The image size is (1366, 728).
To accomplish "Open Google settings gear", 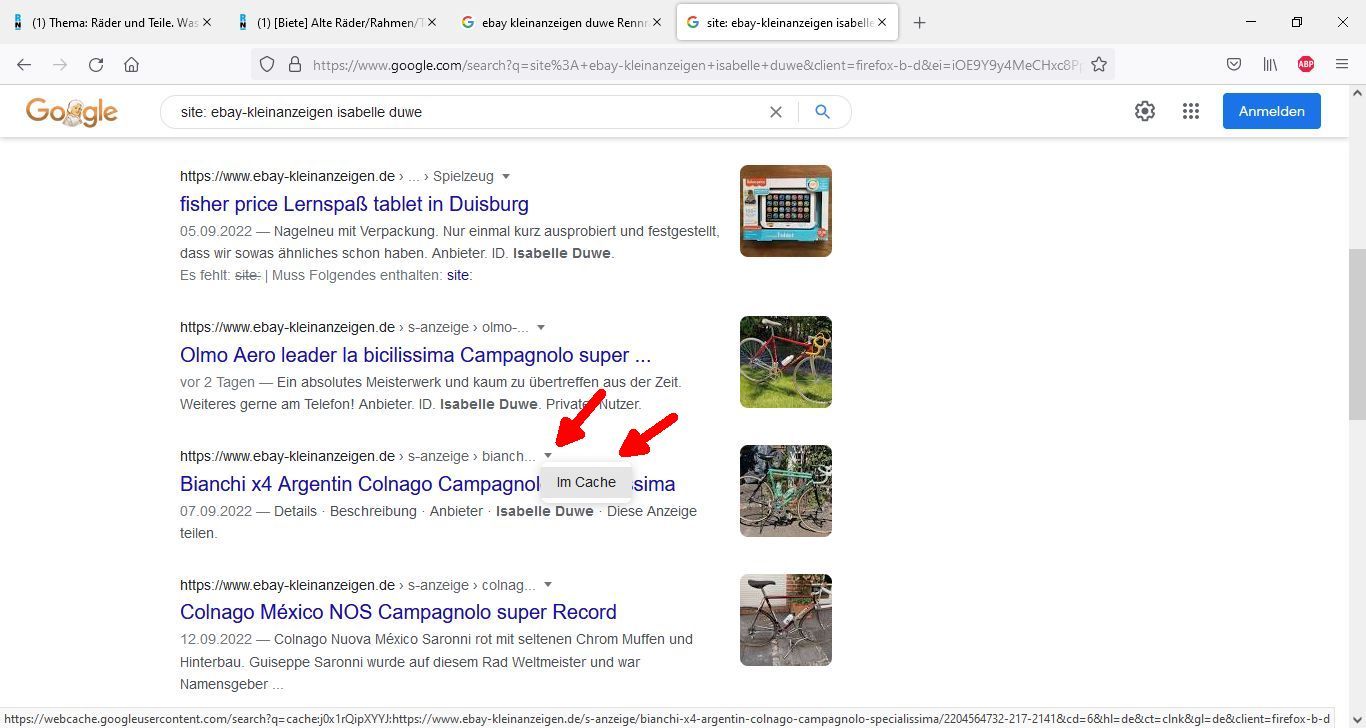I will (x=1145, y=111).
